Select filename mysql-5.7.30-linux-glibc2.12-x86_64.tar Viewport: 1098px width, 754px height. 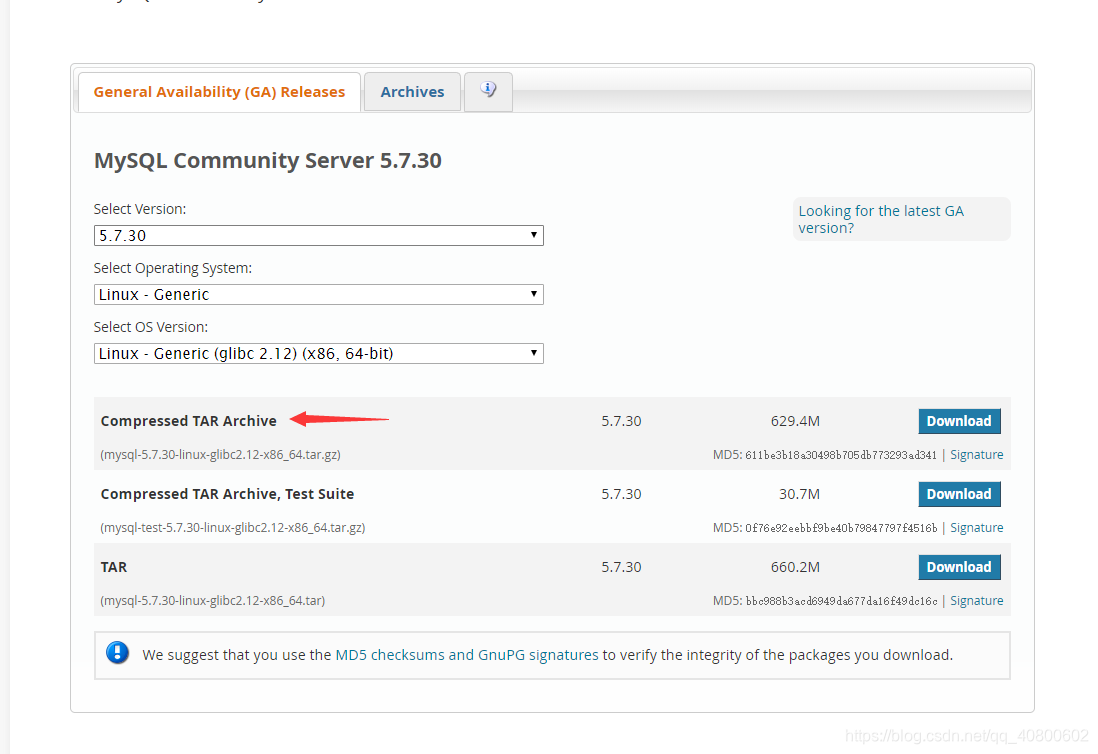[x=213, y=600]
